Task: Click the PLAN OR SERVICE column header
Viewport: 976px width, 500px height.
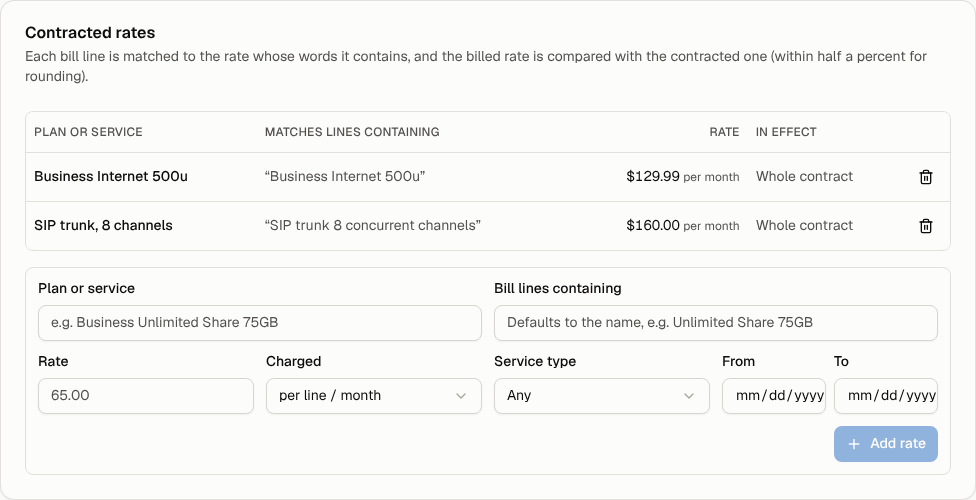Action: (88, 132)
